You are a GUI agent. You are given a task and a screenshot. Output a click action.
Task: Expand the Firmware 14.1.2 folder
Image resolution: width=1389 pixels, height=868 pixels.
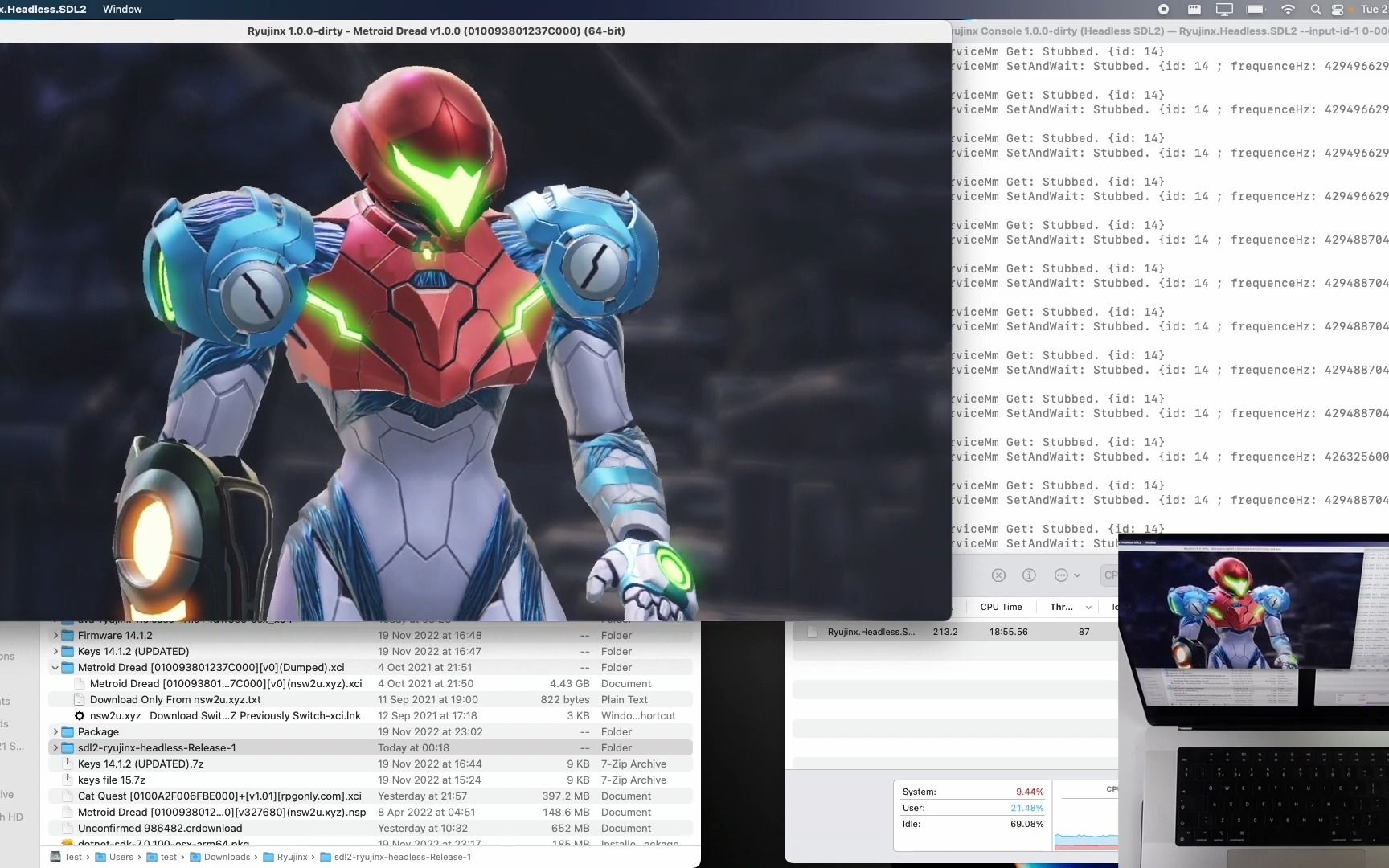click(55, 636)
